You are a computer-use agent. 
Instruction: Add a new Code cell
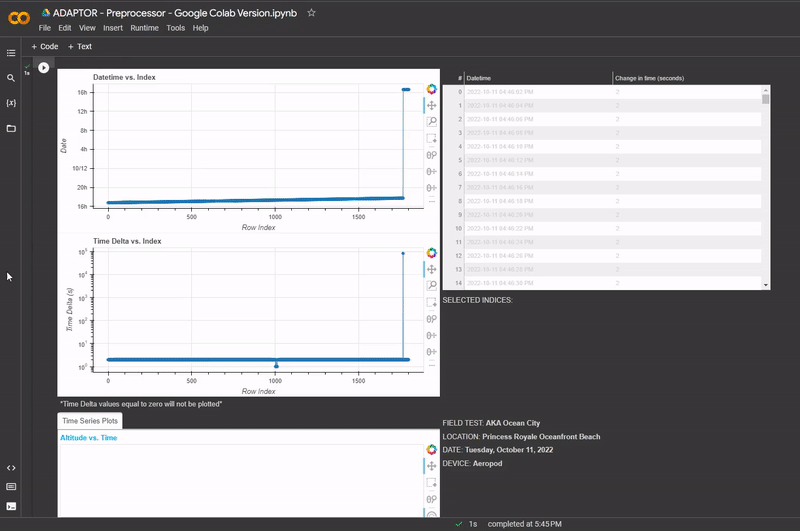pyautogui.click(x=45, y=46)
